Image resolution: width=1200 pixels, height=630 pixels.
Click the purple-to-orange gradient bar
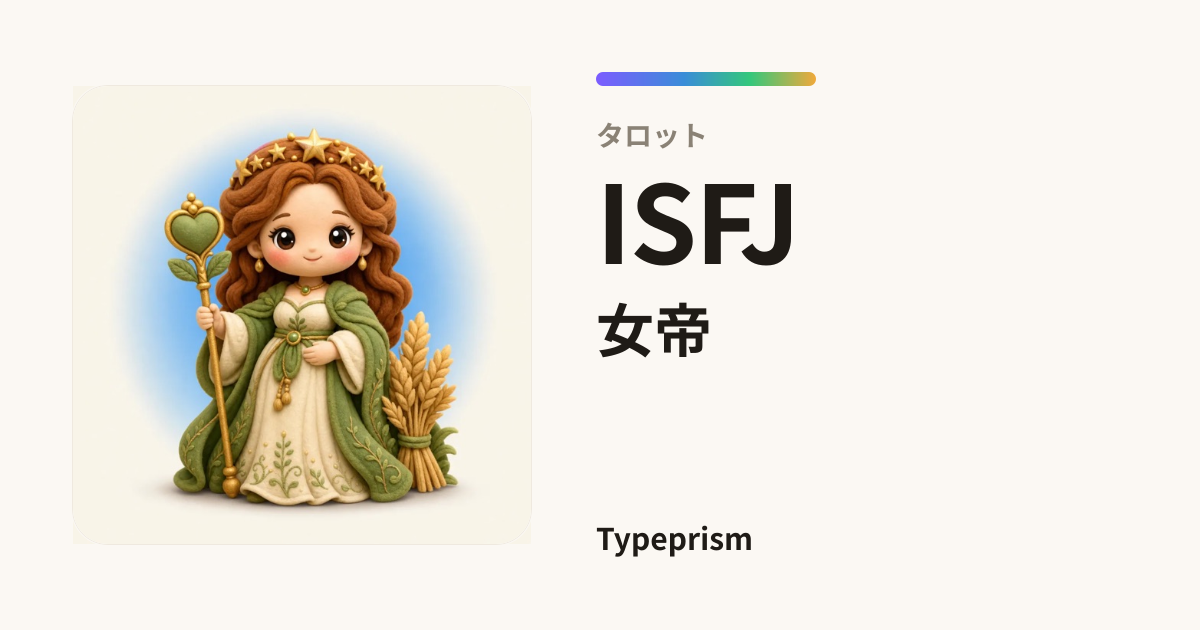coord(706,79)
